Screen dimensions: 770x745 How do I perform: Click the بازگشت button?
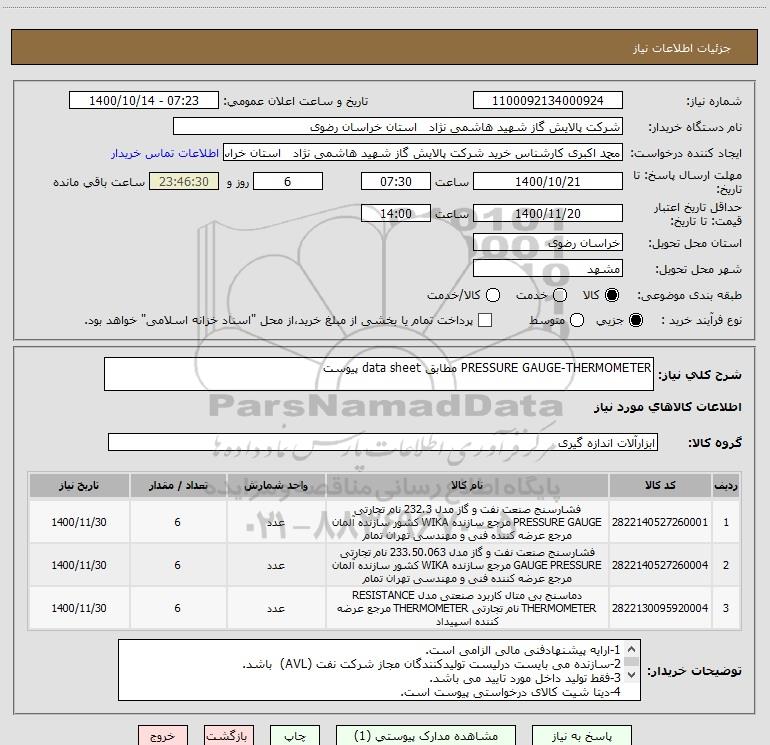[x=229, y=736]
